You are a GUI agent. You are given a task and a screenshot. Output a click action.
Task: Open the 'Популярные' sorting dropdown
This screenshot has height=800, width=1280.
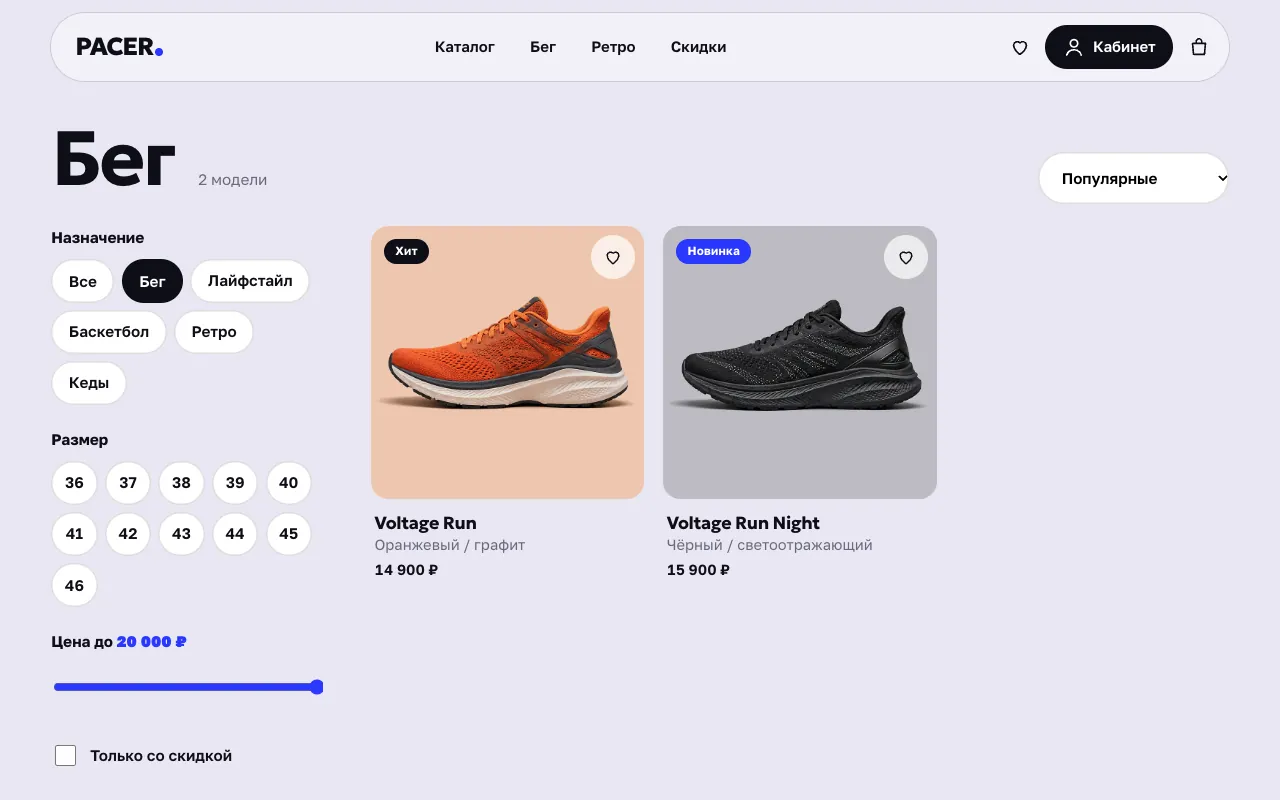click(x=1134, y=178)
